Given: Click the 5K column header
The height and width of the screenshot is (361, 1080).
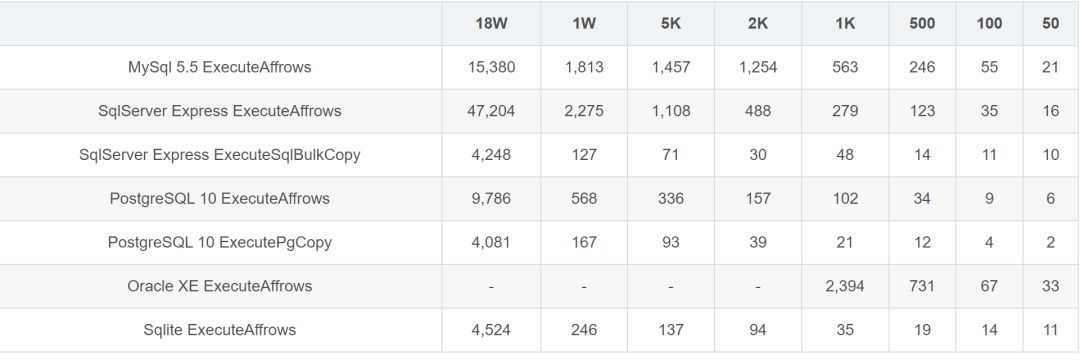Looking at the screenshot, I should (671, 23).
